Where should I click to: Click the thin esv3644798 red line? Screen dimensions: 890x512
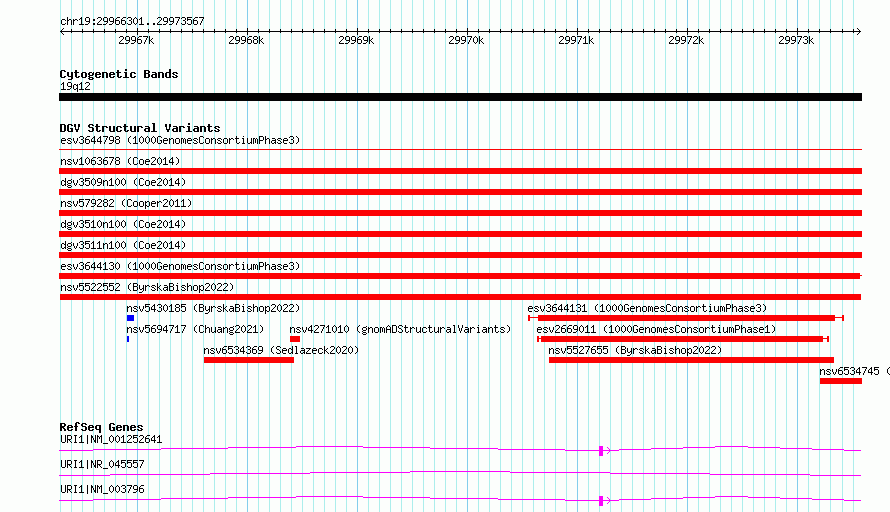pos(460,150)
